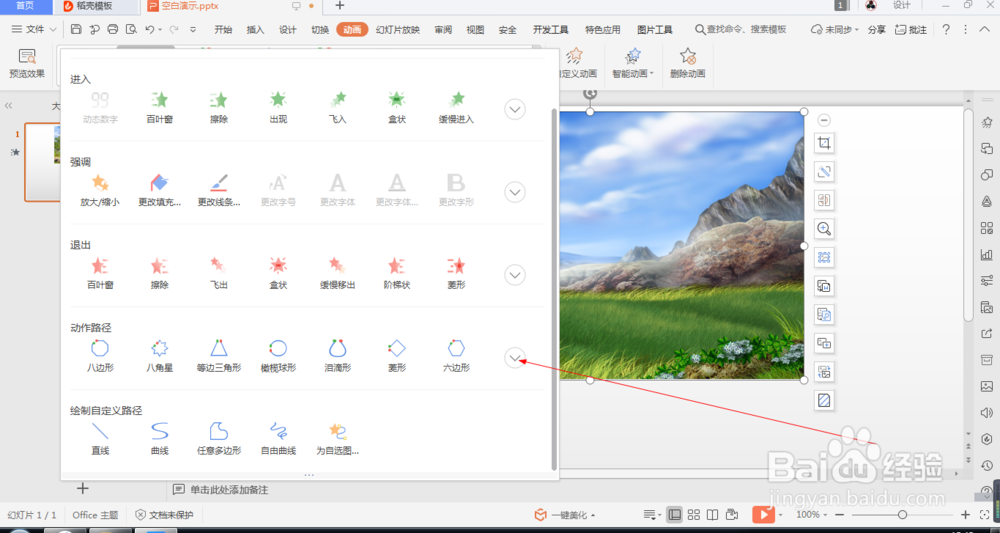Select slide 1 thumbnail
Viewport: 1000px width, 533px height.
coord(43,162)
